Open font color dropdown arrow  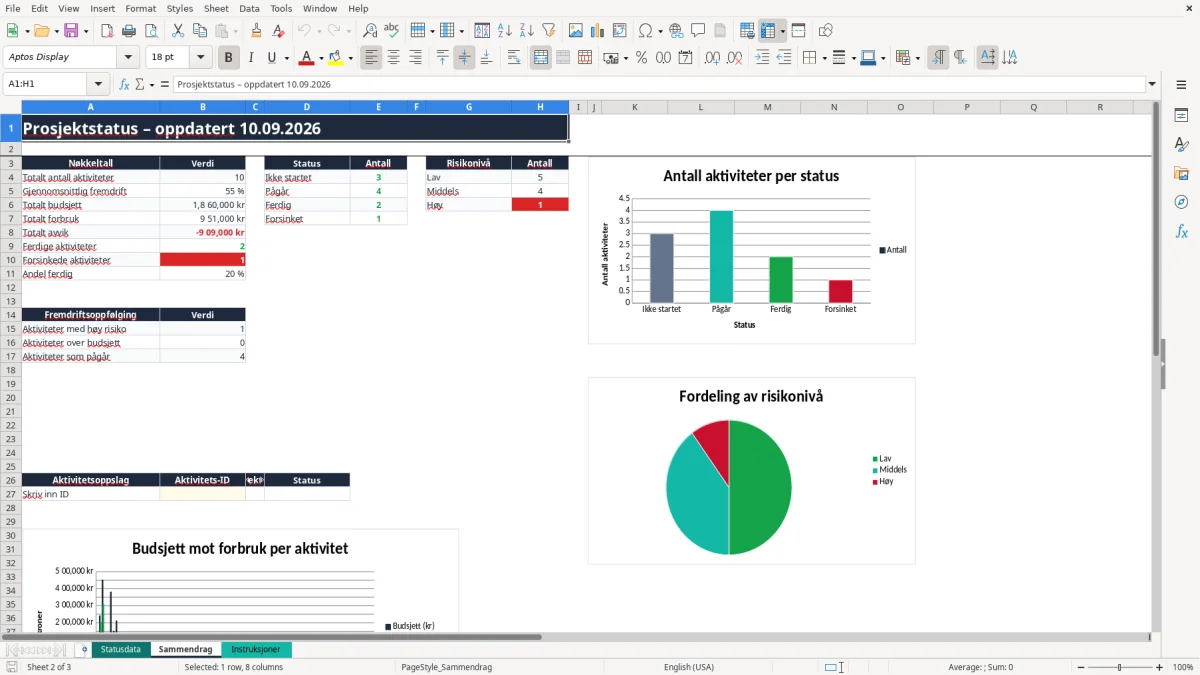coord(321,58)
